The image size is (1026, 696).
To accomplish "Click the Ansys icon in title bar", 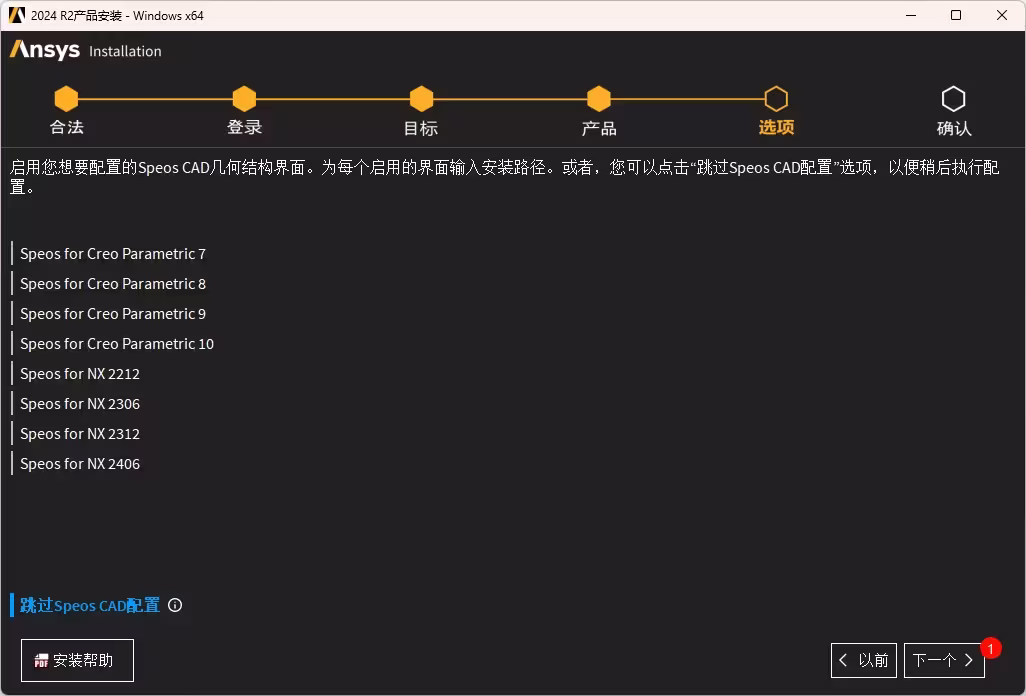I will 17,15.
